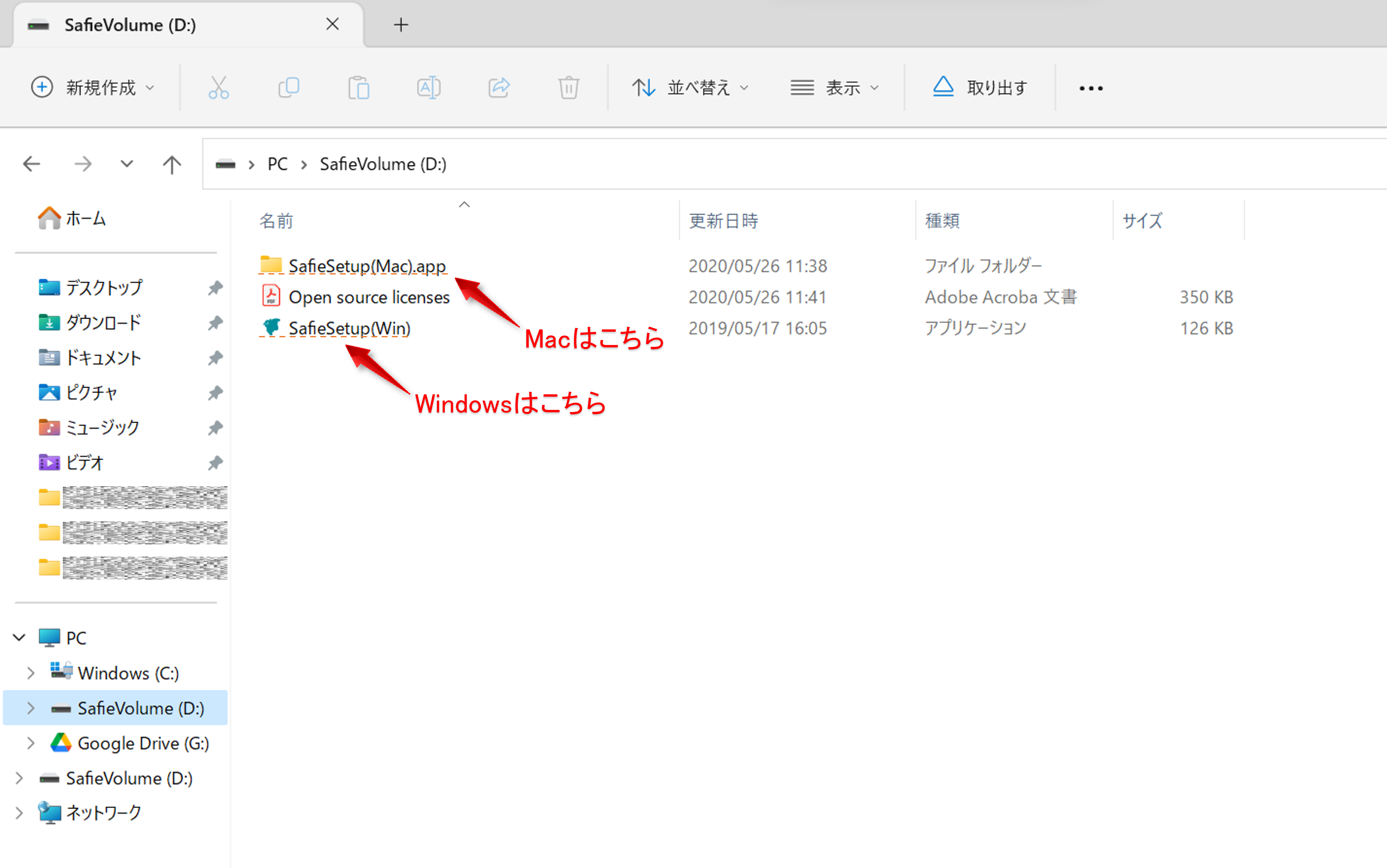Viewport: 1387px width, 868px height.
Task: Select the SafieVolume (D:) tab
Action: point(188,25)
